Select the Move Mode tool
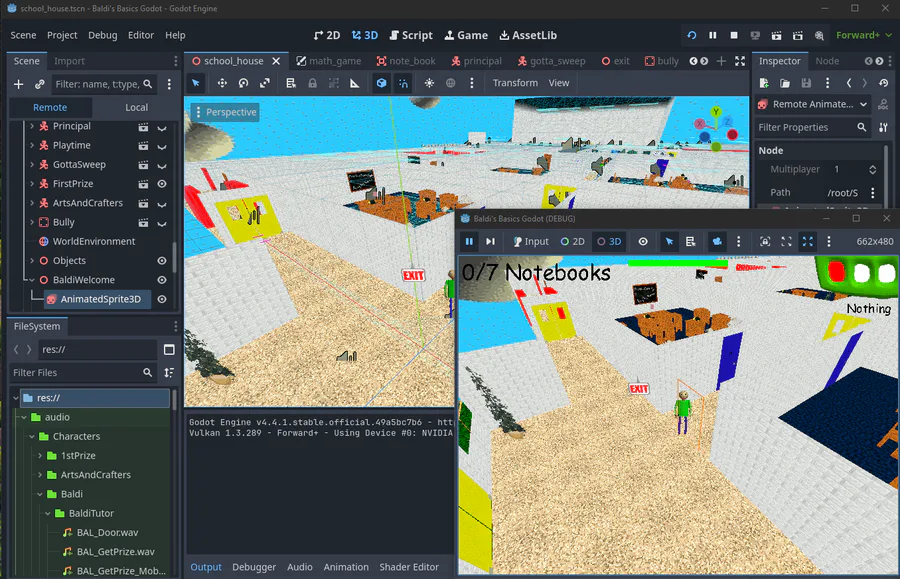The image size is (900, 579). (x=222, y=83)
